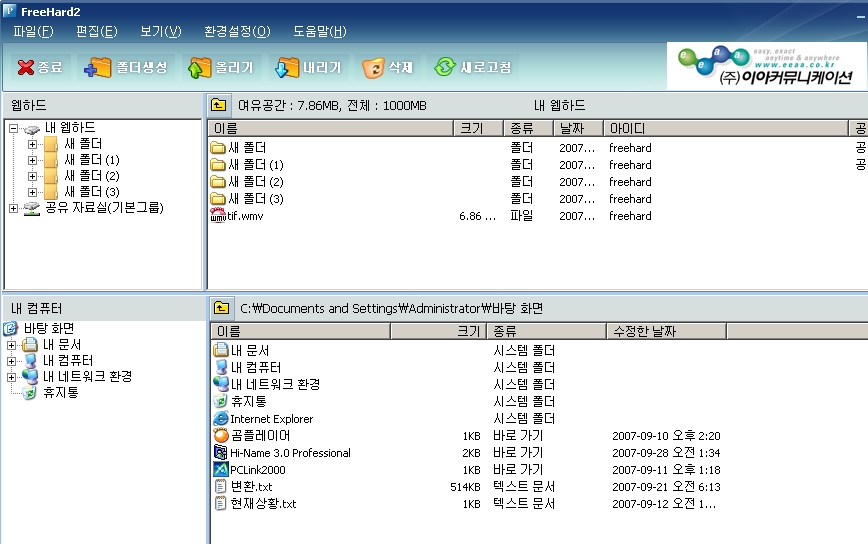868x544 pixels.
Task: Expand 내 네트워크 환경 tree node
Action: click(x=12, y=377)
